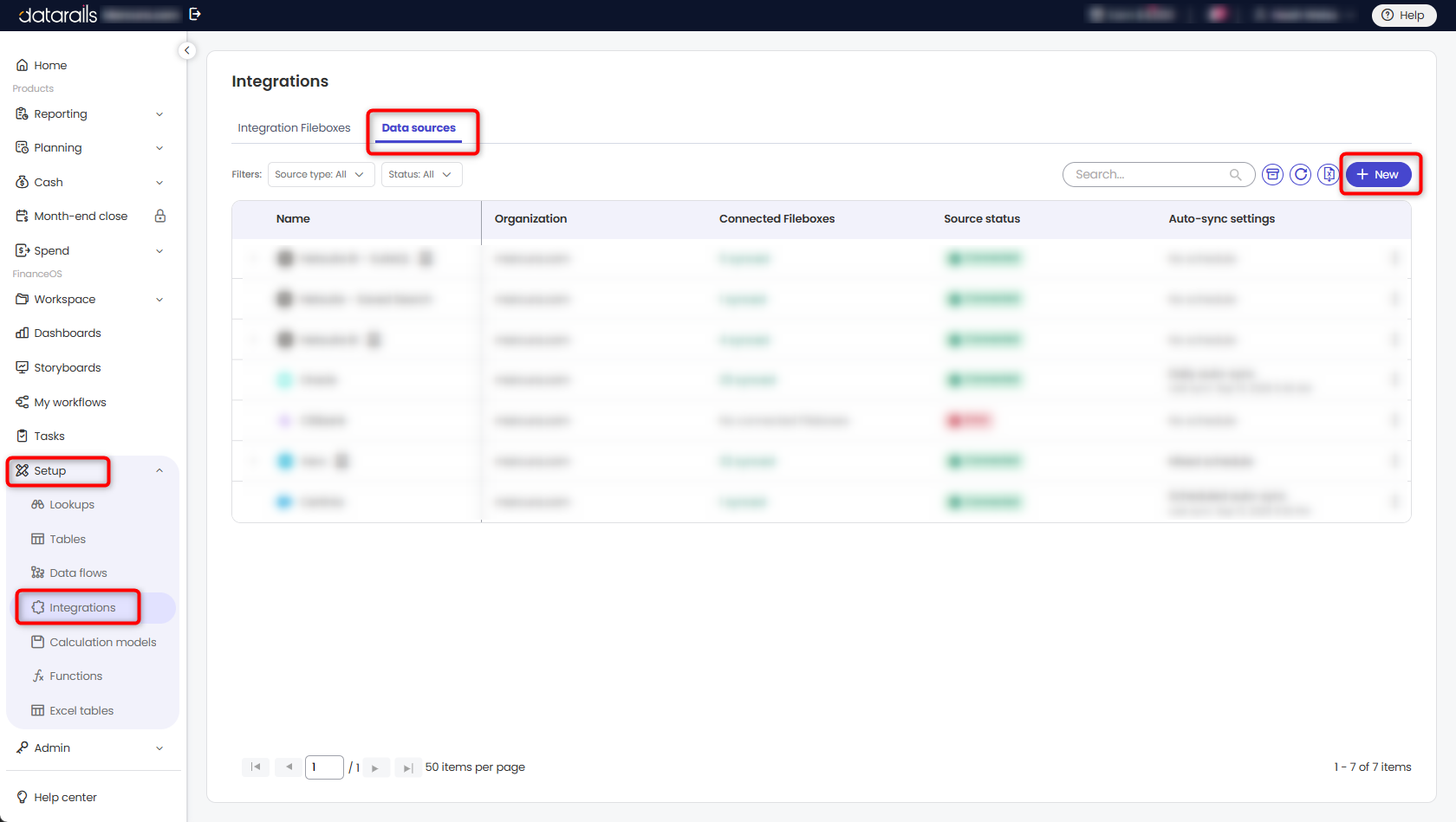
Task: Click the refresh data sources icon
Action: tap(1301, 174)
